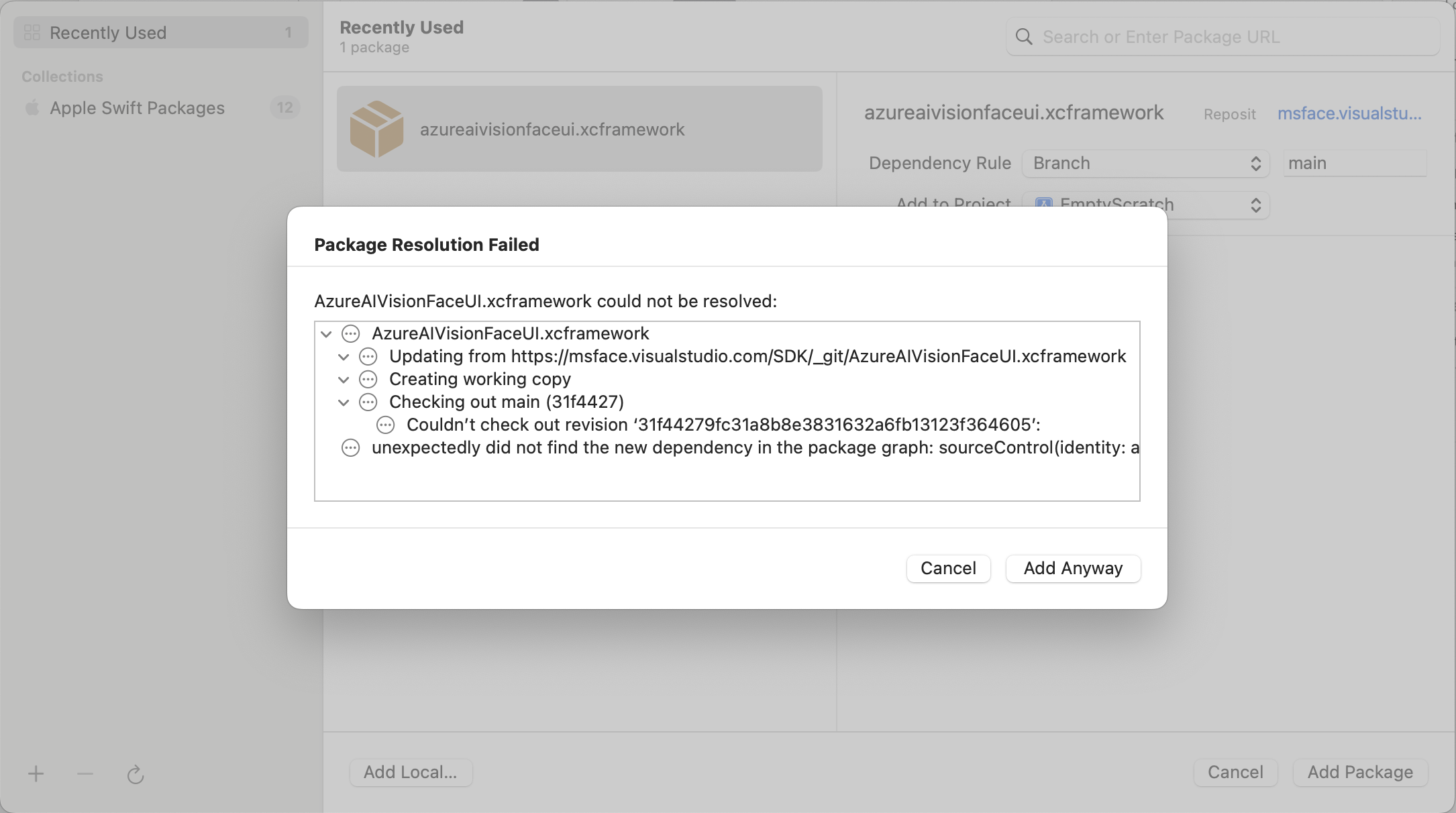
Task: Click the refresh collections icon
Action: tap(136, 774)
